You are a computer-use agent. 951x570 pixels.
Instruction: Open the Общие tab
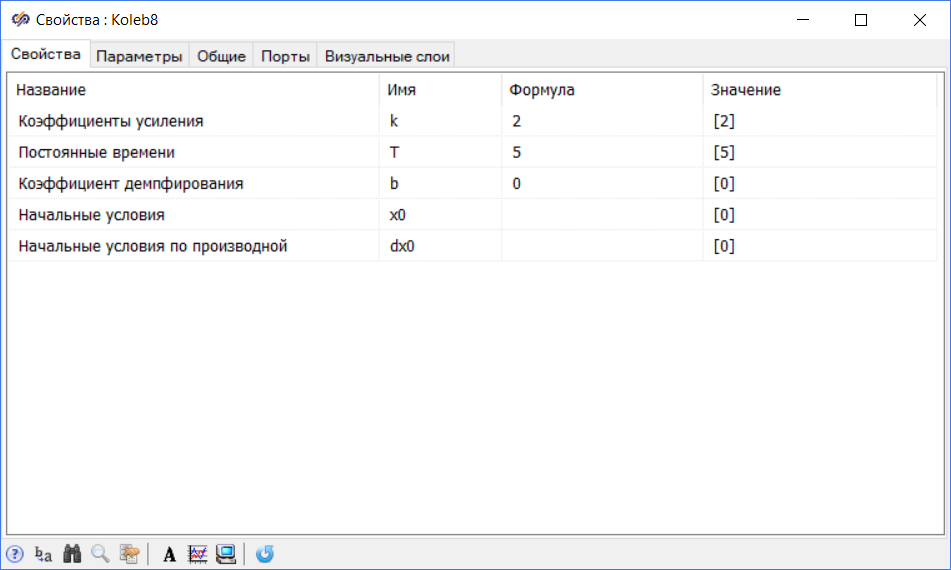[x=221, y=56]
